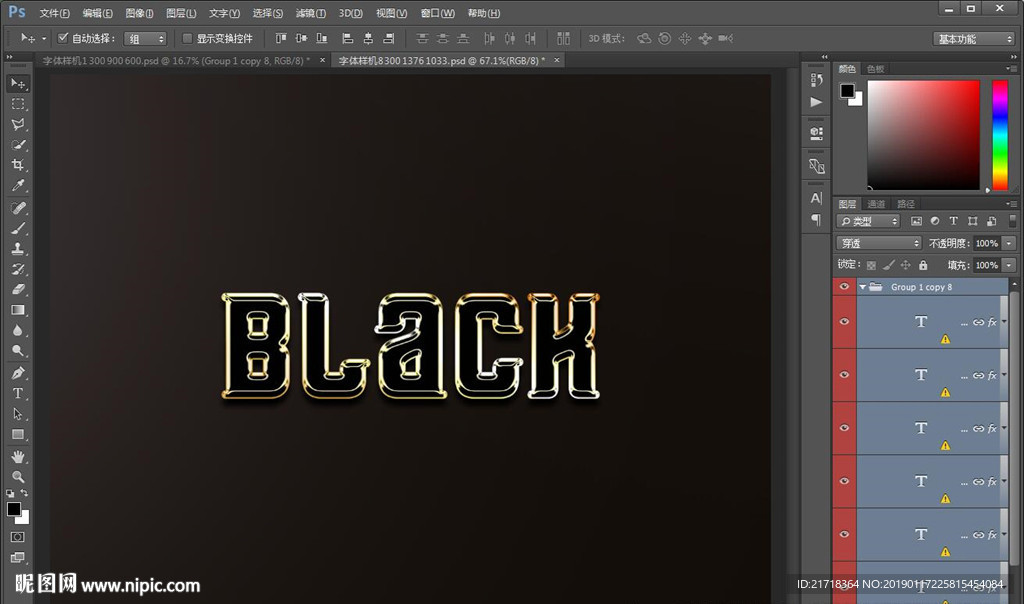
Task: Select the Eraser tool
Action: pos(18,289)
